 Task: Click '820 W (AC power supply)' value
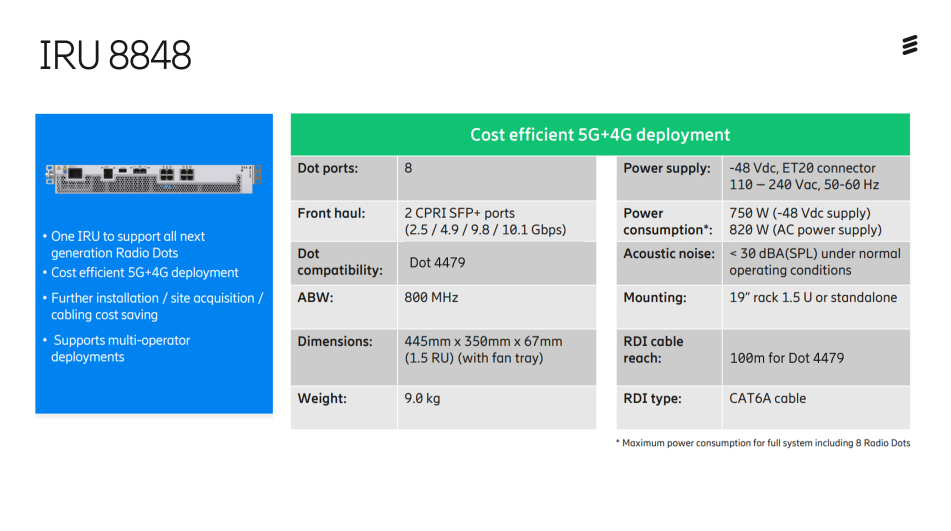805,230
